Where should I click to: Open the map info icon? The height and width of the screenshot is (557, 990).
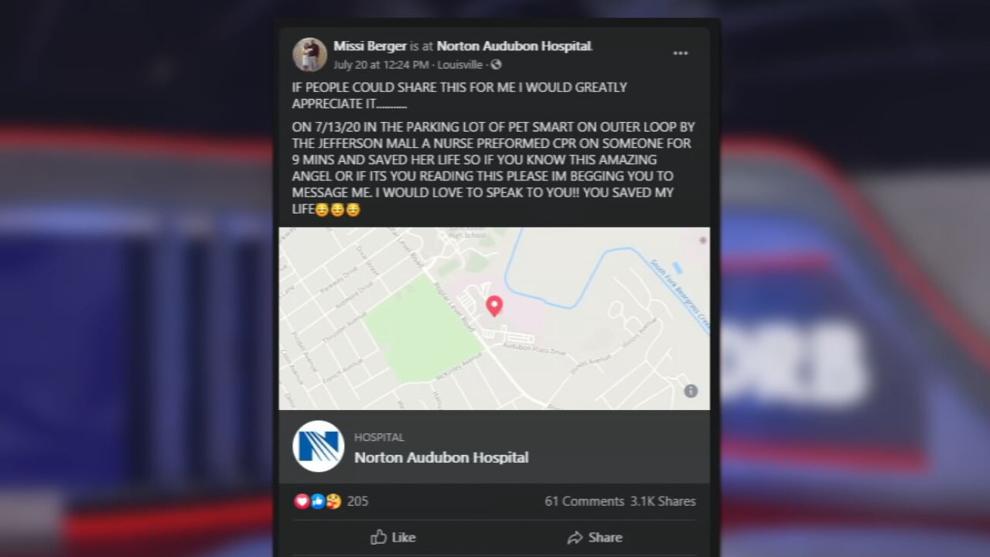[x=691, y=391]
